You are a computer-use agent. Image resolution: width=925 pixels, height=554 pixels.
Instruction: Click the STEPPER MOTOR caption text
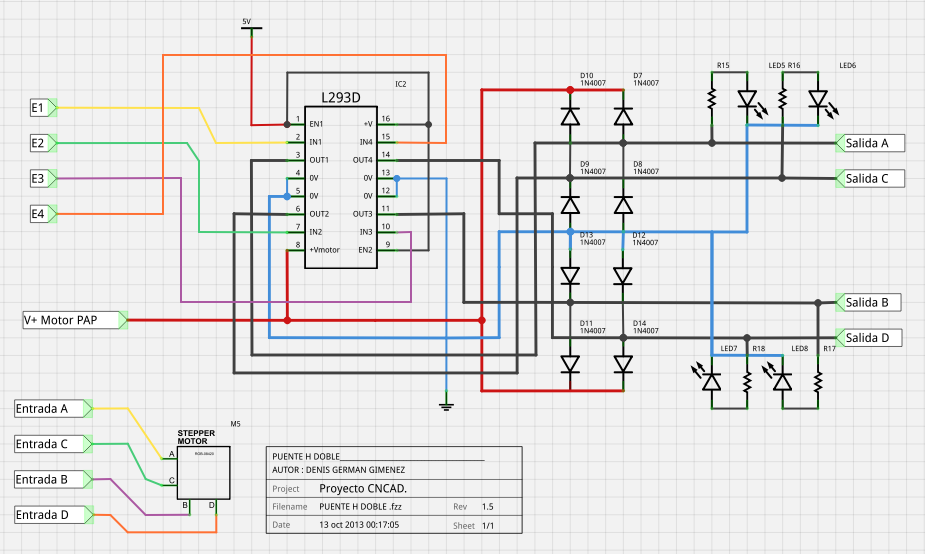(x=196, y=437)
